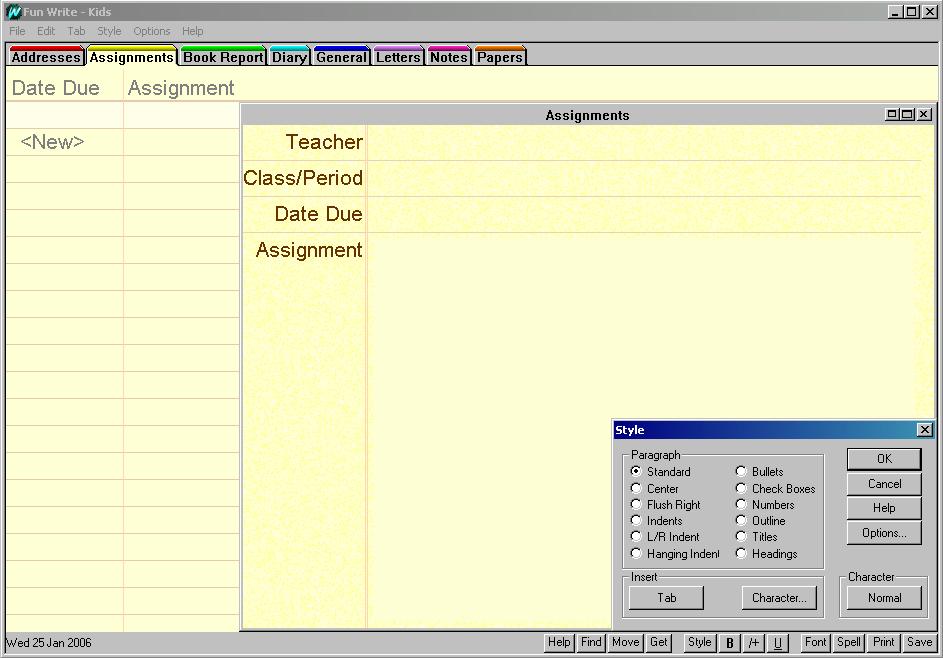Click the Assignment column header in list

[x=181, y=88]
